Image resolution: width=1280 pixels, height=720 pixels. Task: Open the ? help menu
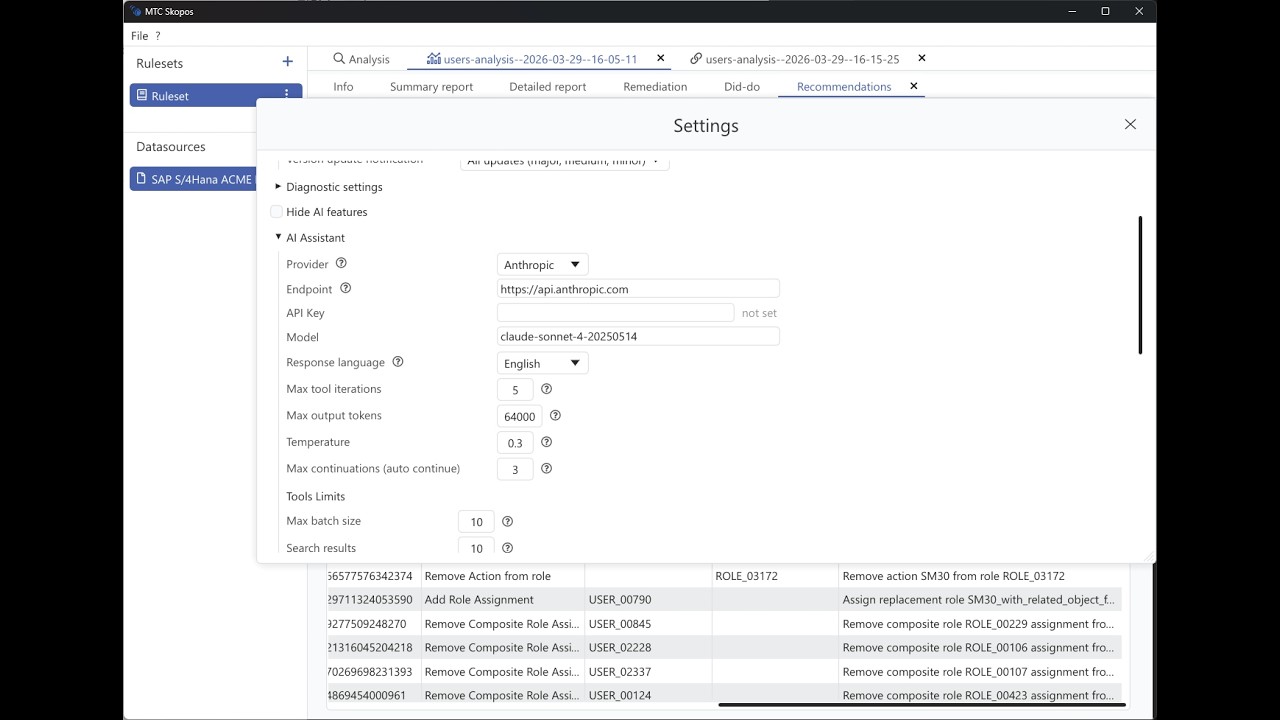[x=158, y=36]
